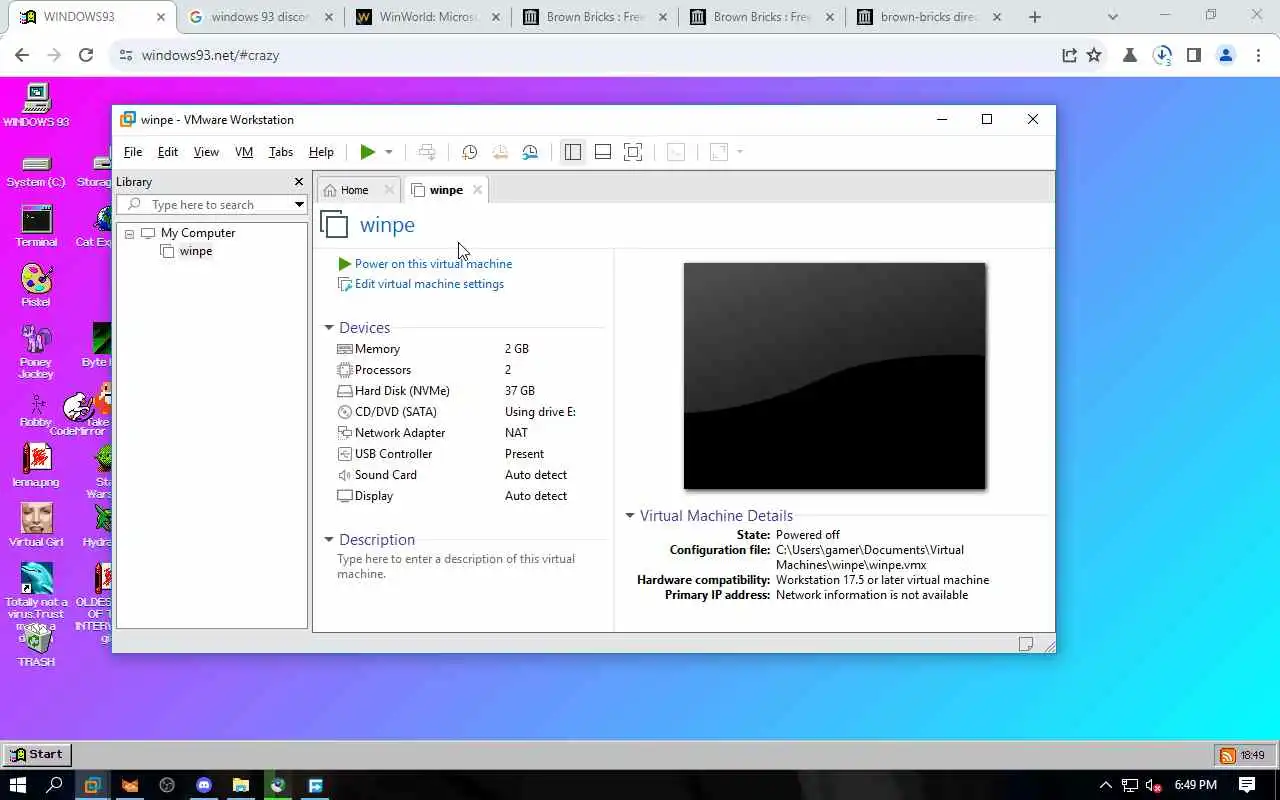
Task: Open the Tabs menu
Action: click(281, 152)
